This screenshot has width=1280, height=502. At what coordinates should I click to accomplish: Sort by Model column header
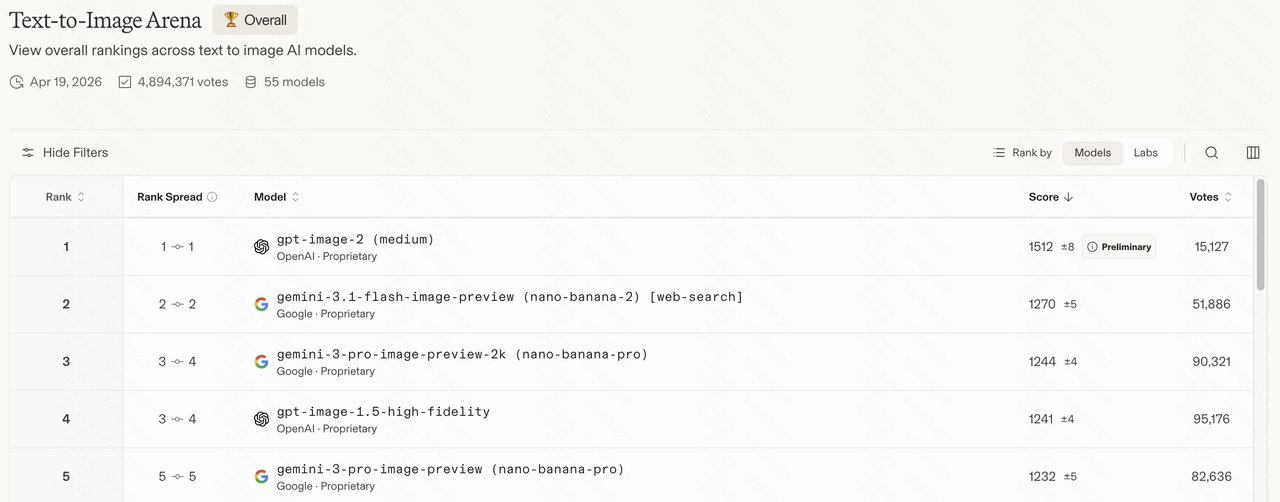click(276, 197)
